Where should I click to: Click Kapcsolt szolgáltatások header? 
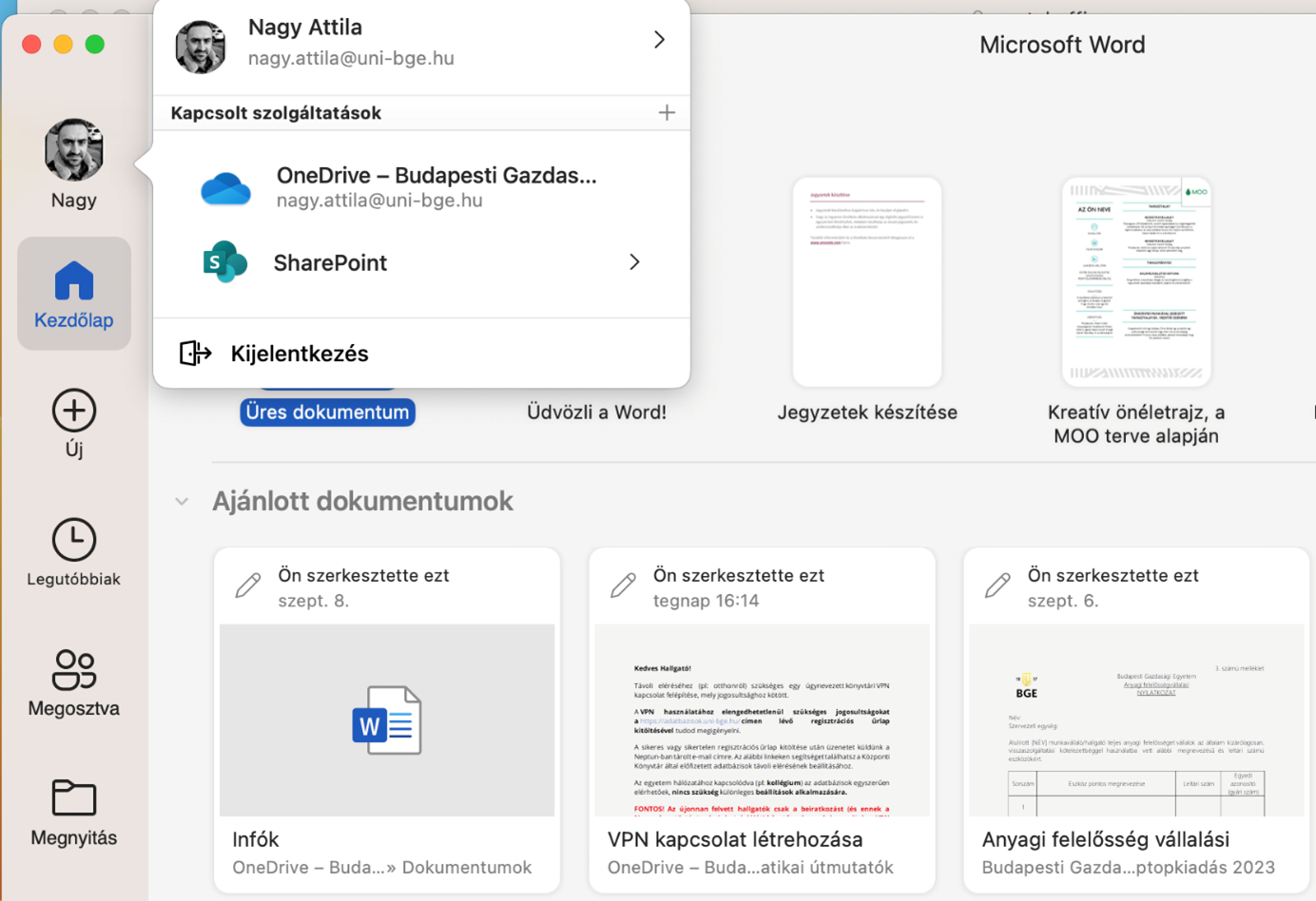coord(276,113)
